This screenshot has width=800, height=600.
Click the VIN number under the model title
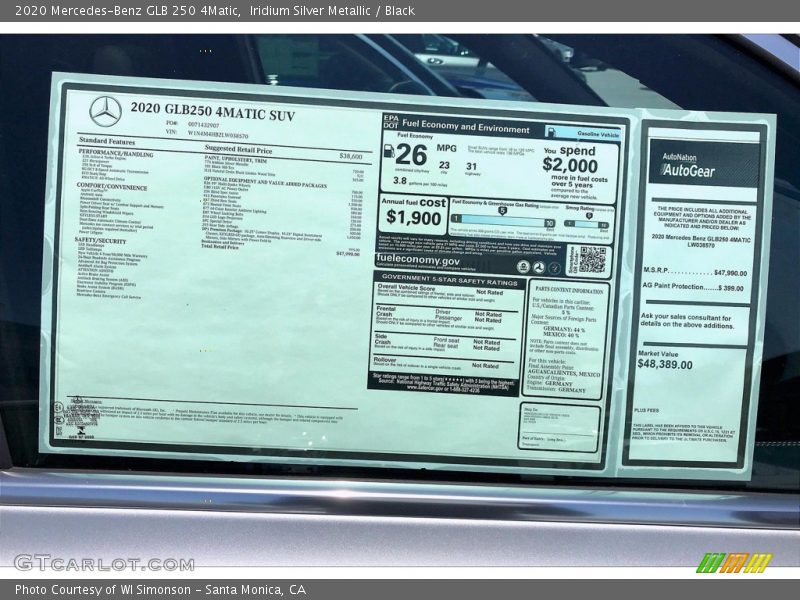[218, 135]
